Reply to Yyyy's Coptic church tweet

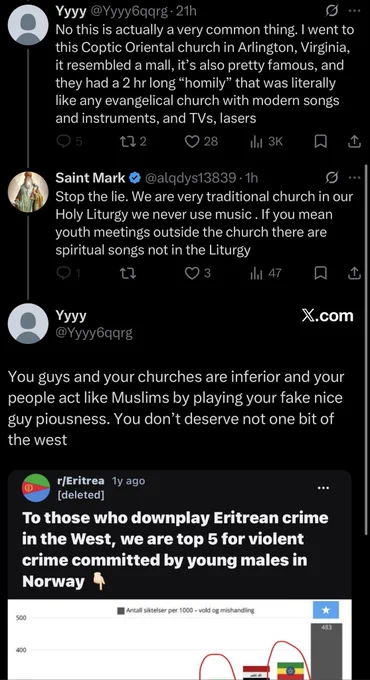click(69, 142)
